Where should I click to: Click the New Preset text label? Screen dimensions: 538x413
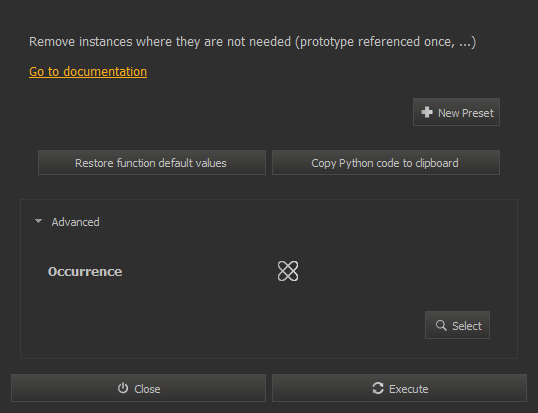pyautogui.click(x=466, y=113)
